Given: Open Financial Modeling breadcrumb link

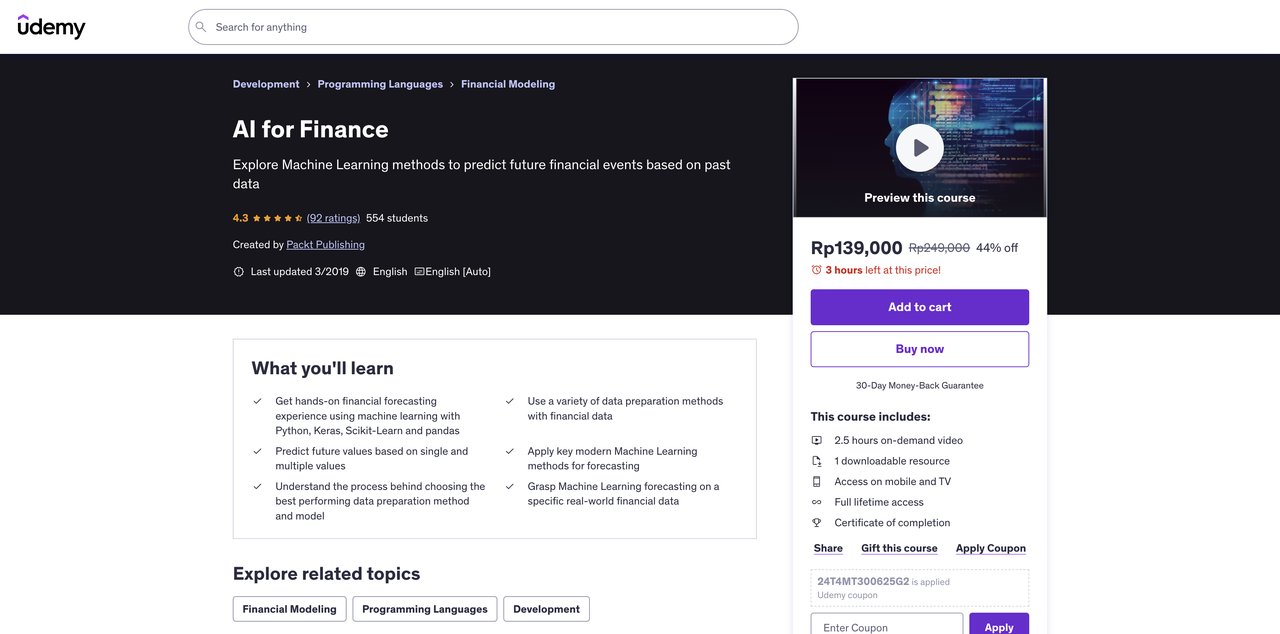Looking at the screenshot, I should tap(508, 84).
